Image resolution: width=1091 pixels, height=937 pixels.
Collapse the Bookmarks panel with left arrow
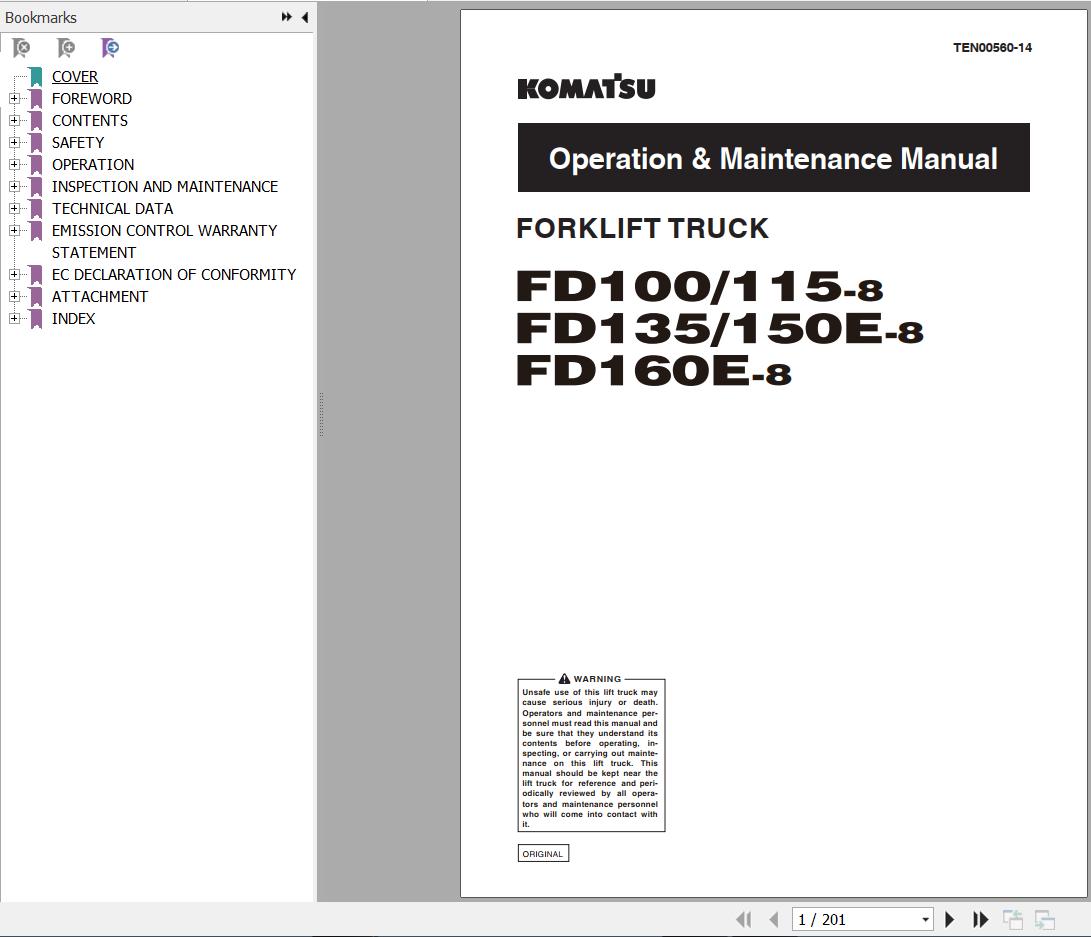(x=305, y=17)
